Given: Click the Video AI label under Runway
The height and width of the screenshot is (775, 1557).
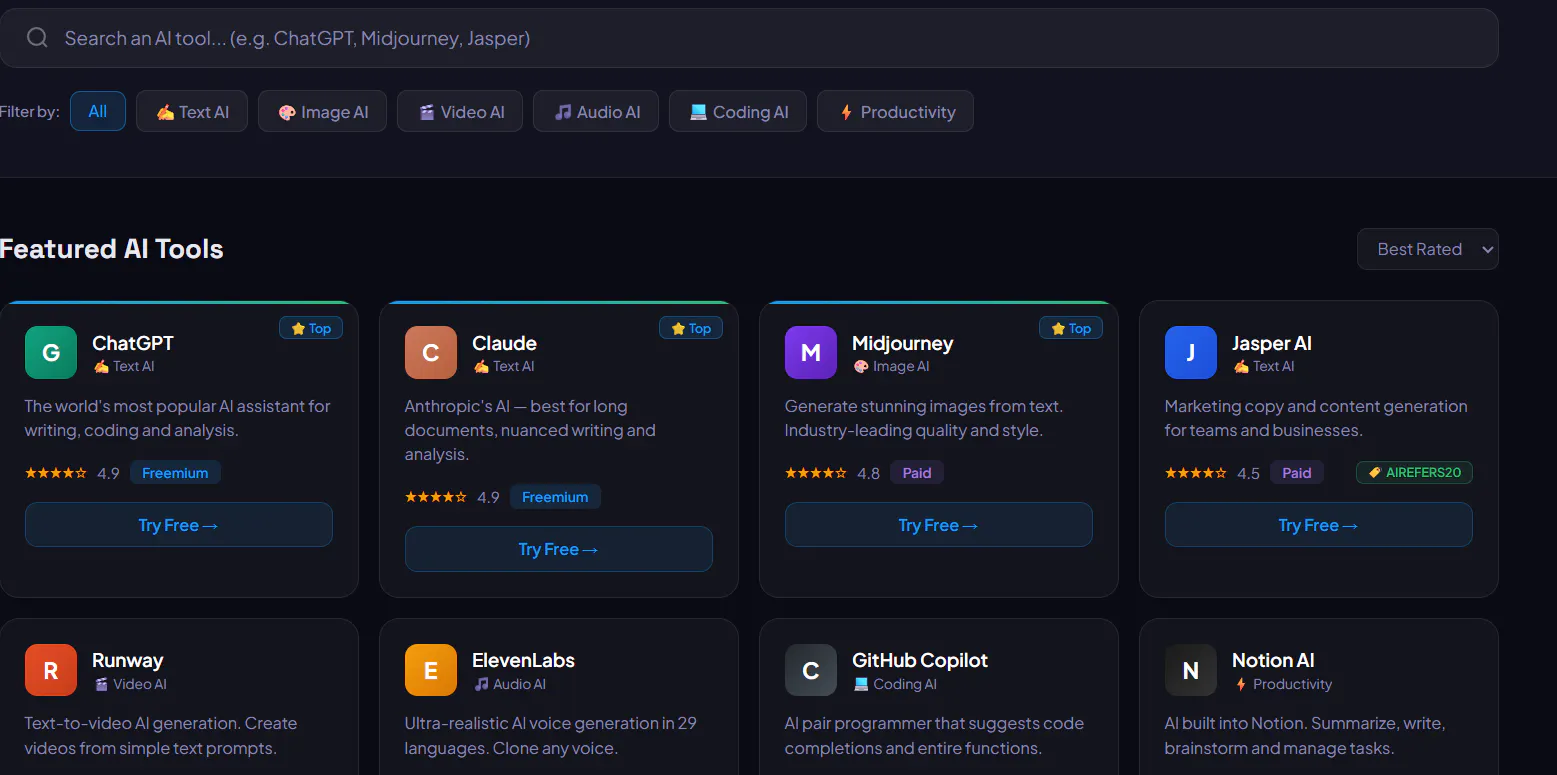Looking at the screenshot, I should 130,684.
